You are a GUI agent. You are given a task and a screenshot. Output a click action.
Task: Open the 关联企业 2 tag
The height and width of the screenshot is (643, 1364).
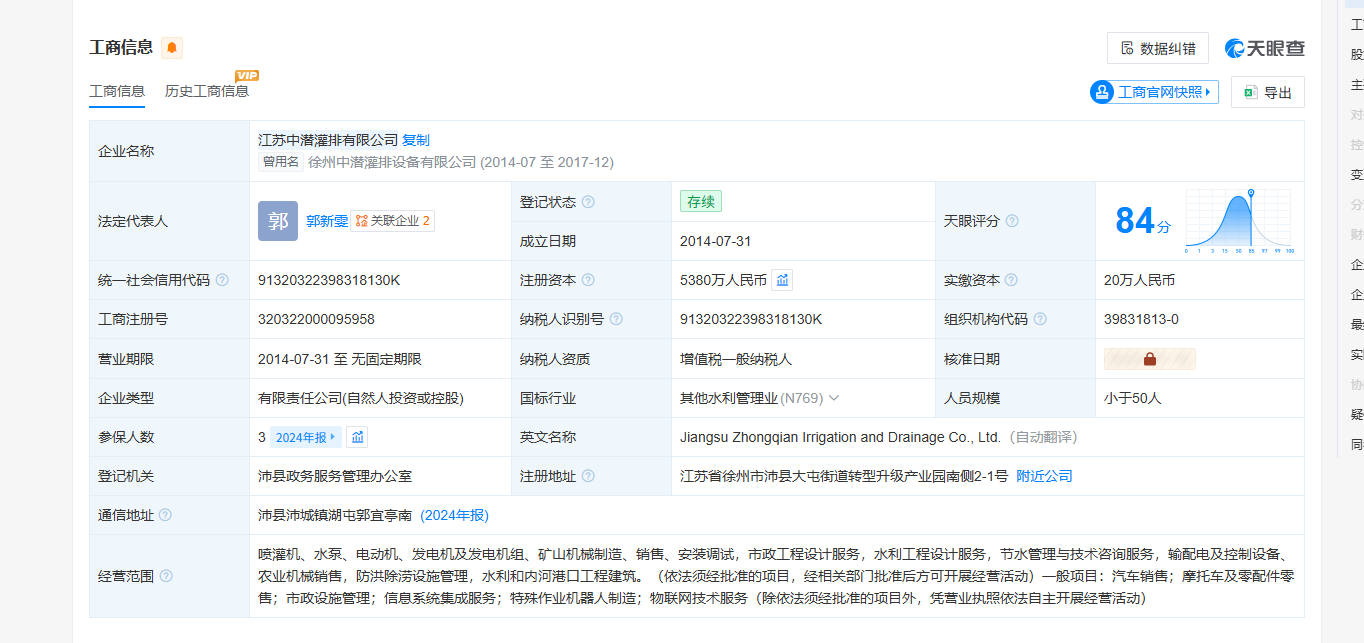point(392,221)
